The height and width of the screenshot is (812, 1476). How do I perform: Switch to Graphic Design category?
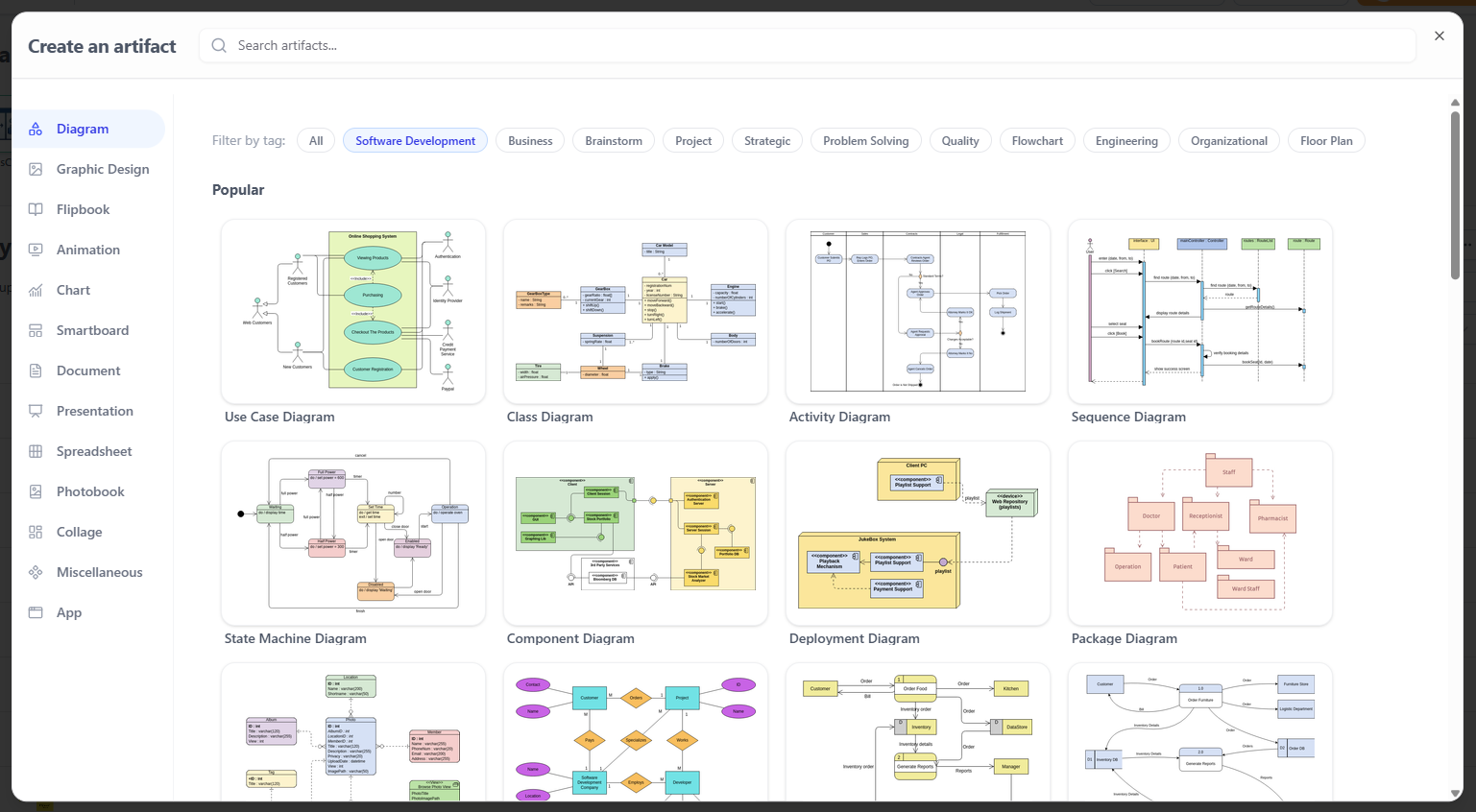89,169
